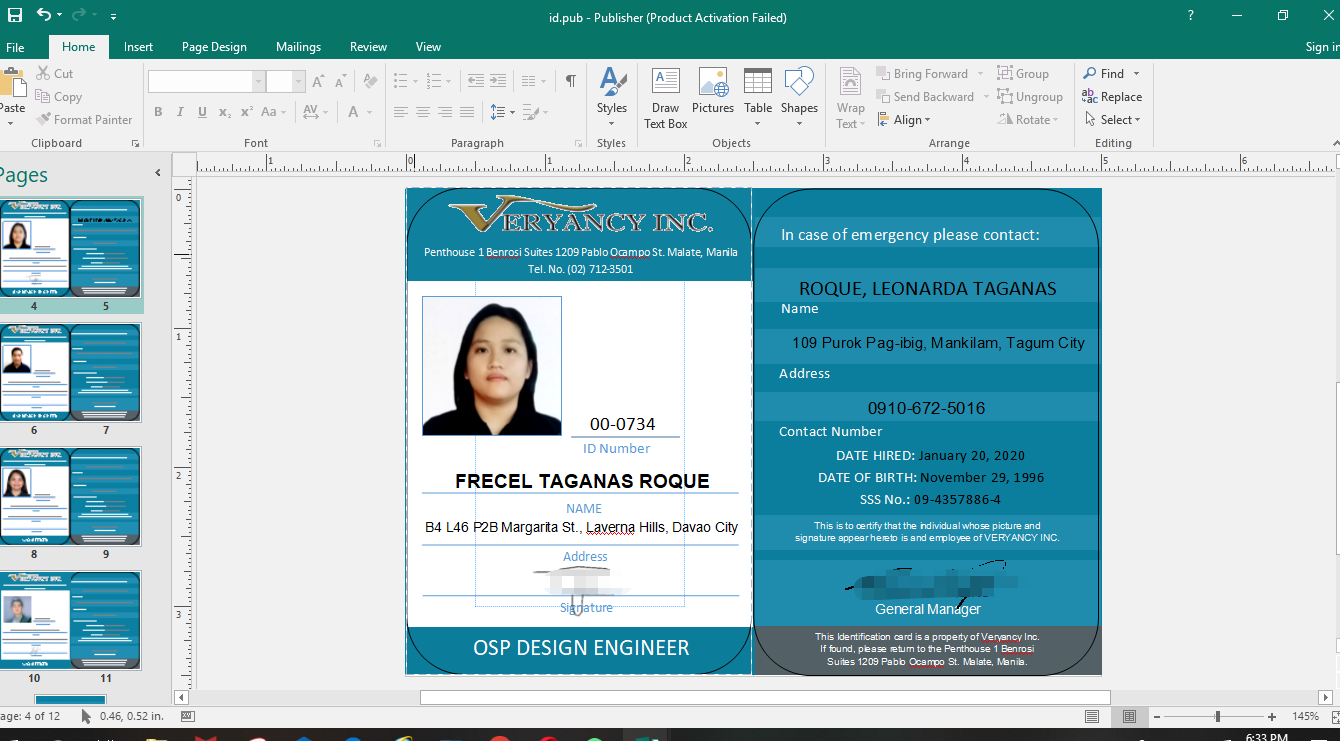The height and width of the screenshot is (741, 1340).
Task: Switch to the Page Design tab
Action: [214, 47]
